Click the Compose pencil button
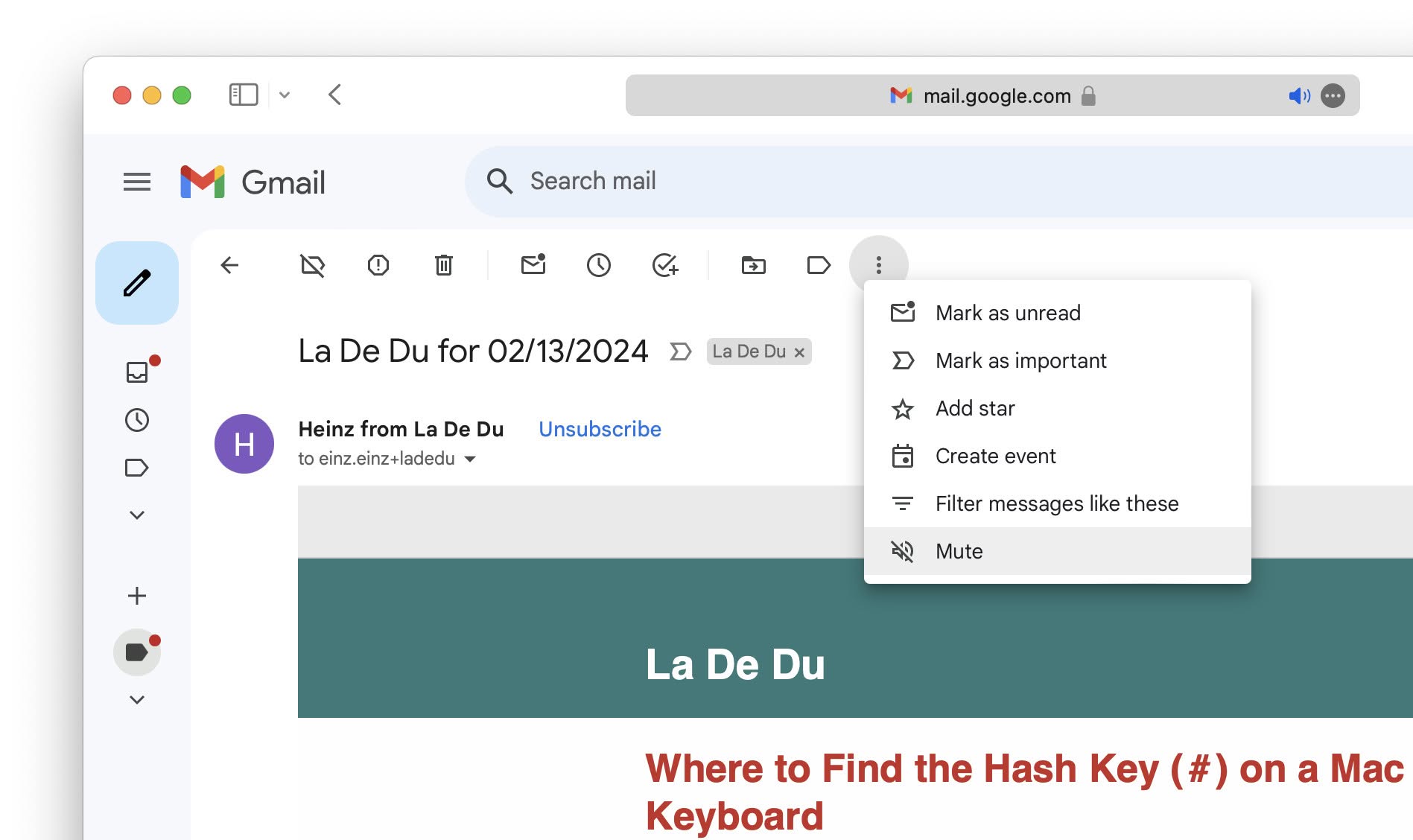The height and width of the screenshot is (840, 1413). (137, 283)
